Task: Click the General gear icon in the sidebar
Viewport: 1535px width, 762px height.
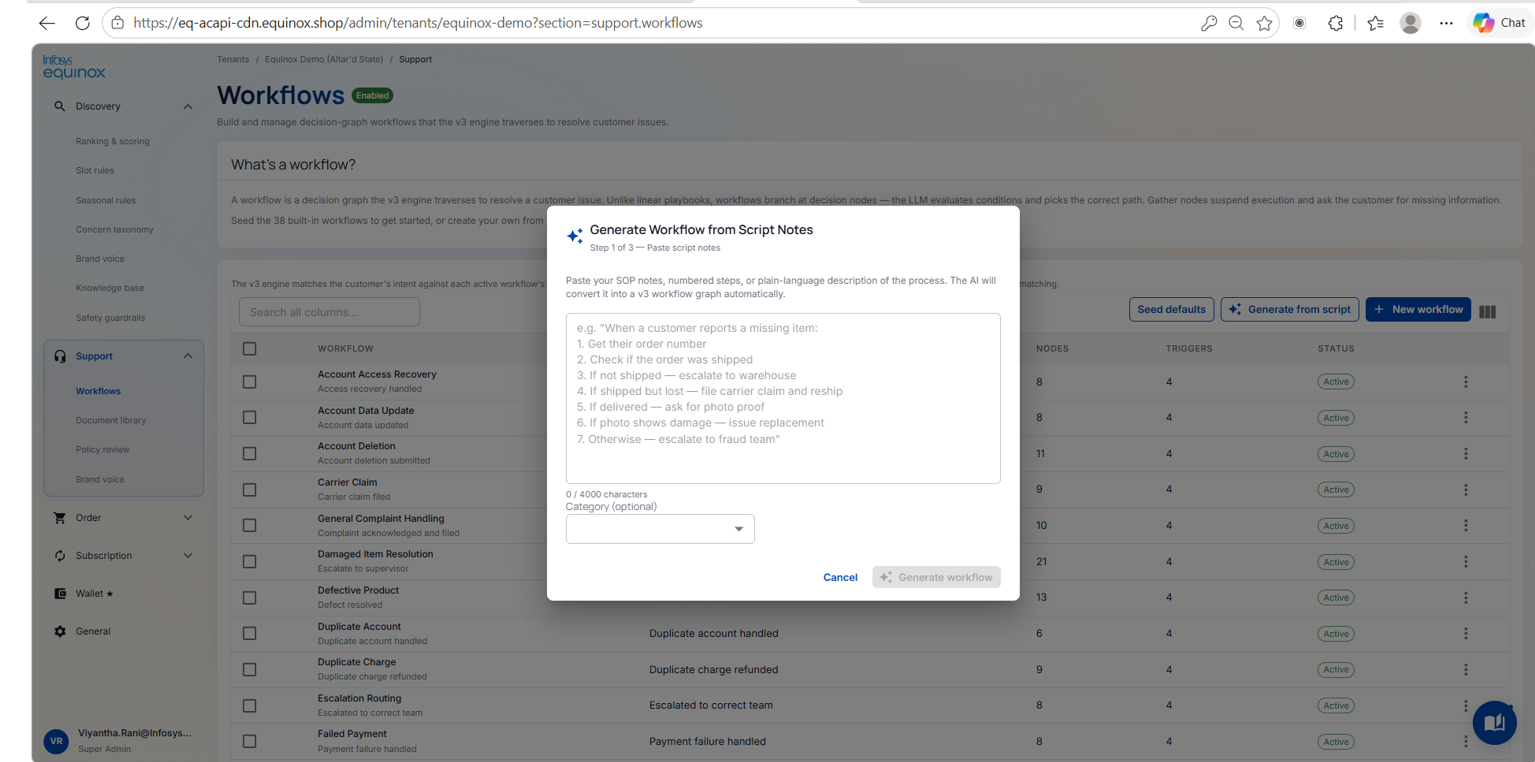Action: point(60,632)
